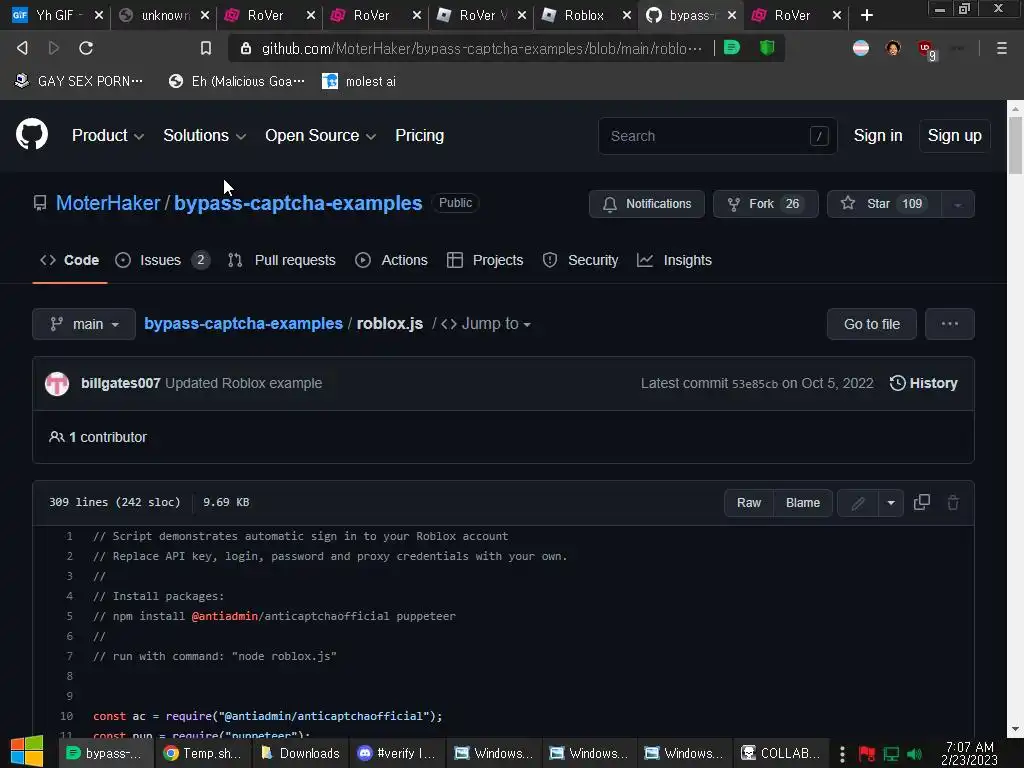This screenshot has height=768, width=1024.
Task: Click bypass-captcha-examples repo title link
Action: [x=298, y=203]
